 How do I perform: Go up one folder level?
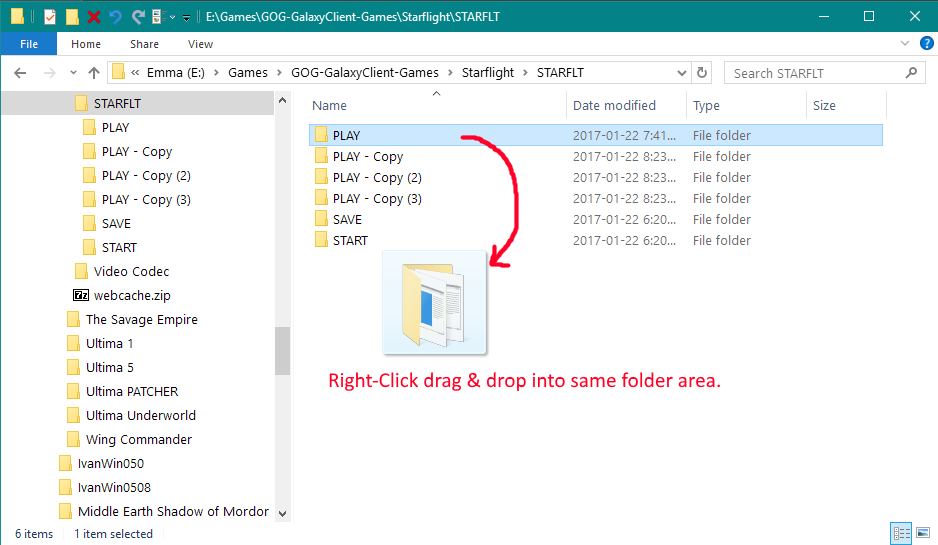click(94, 73)
